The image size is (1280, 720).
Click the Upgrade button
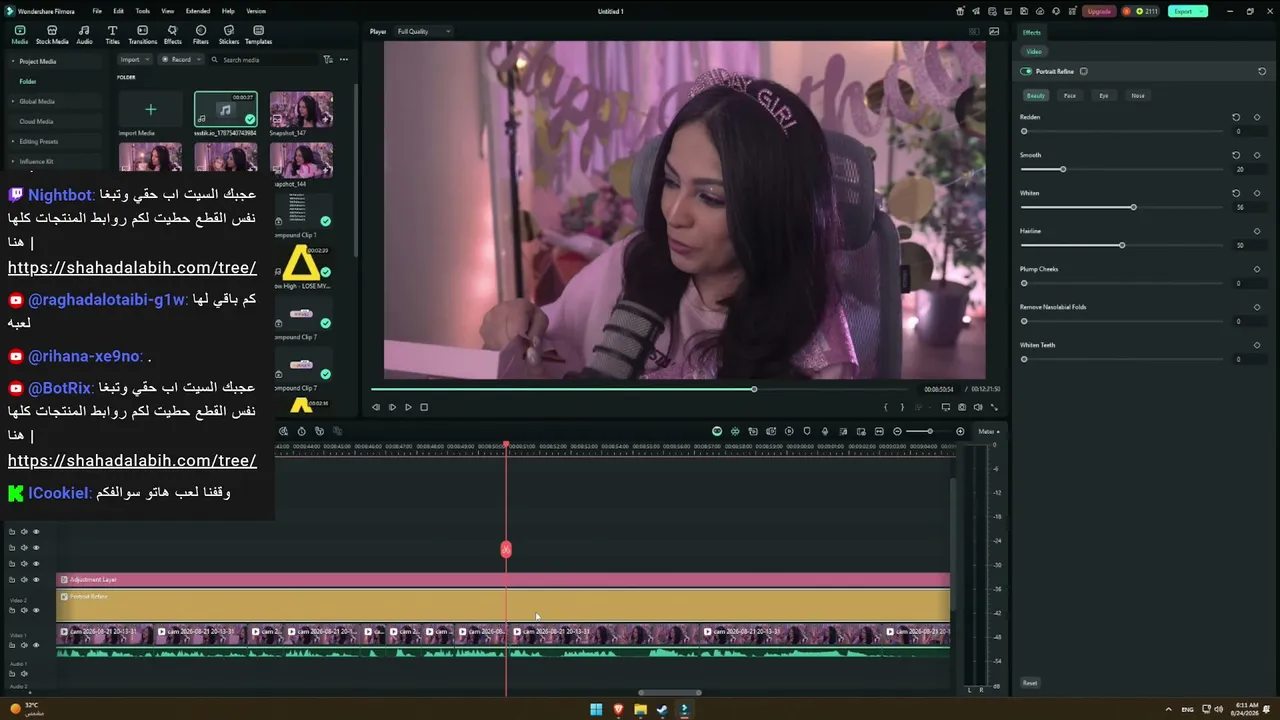click(1099, 11)
